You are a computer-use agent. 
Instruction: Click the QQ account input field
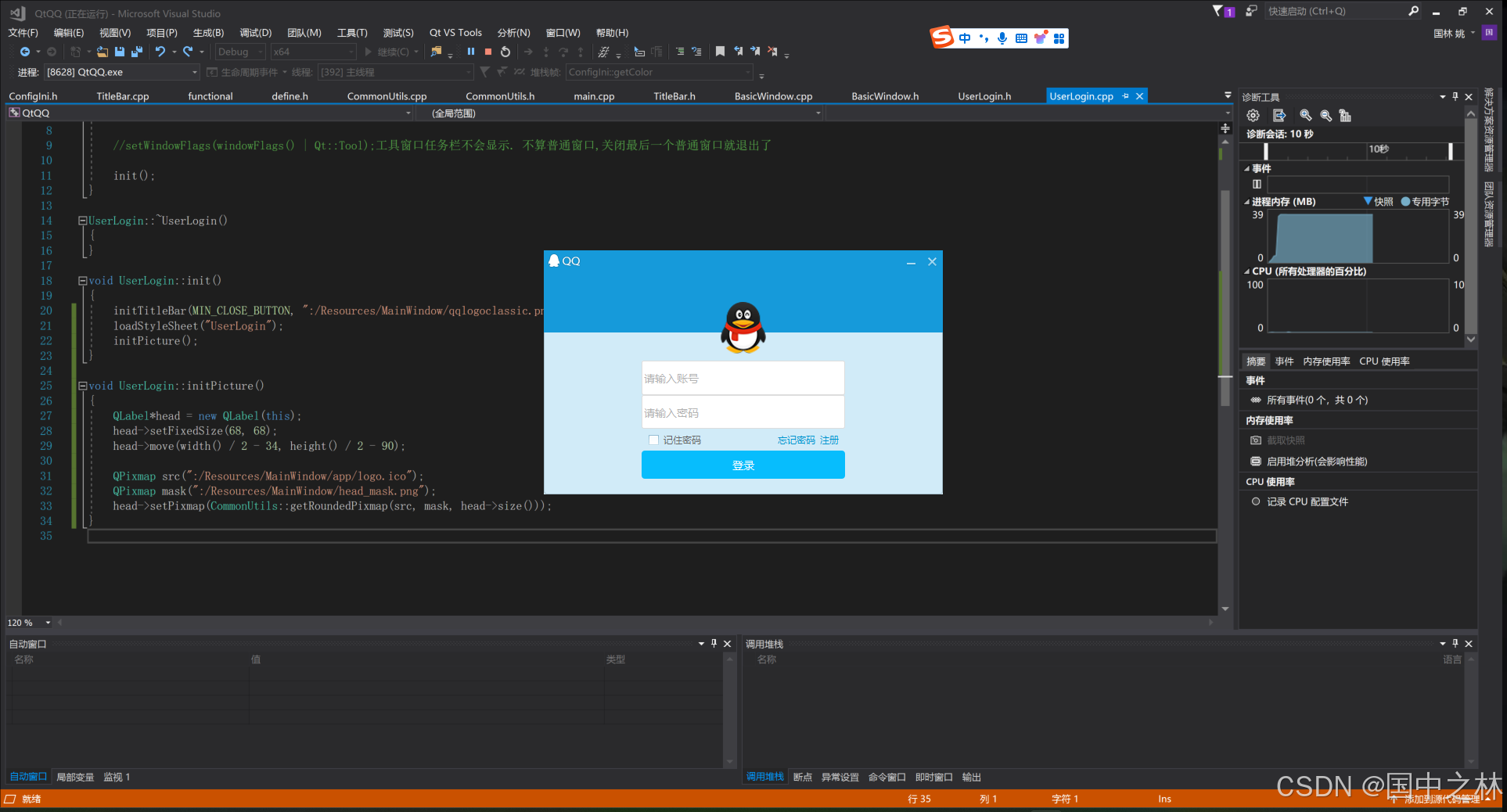click(x=743, y=378)
